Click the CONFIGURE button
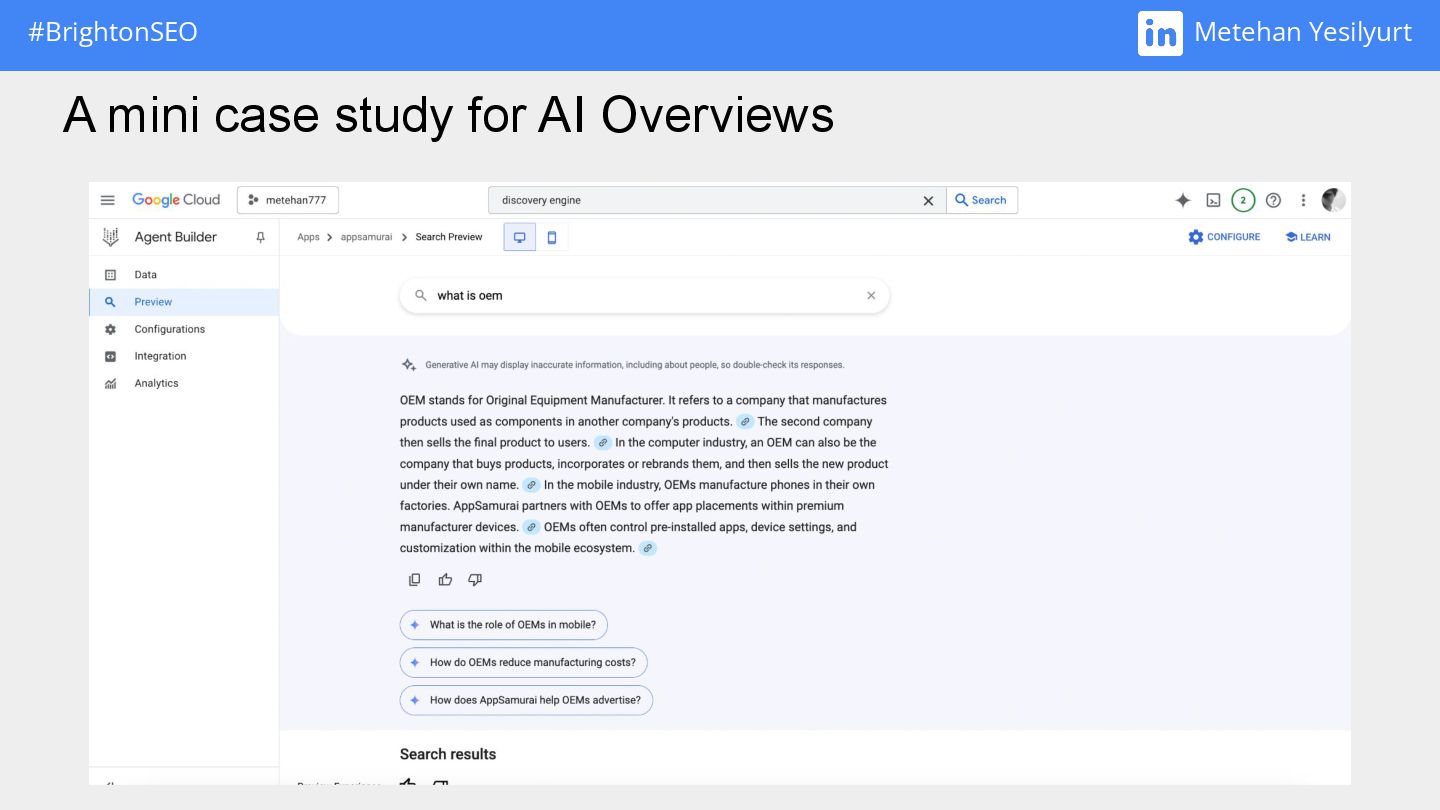The image size is (1440, 810). 1224,237
